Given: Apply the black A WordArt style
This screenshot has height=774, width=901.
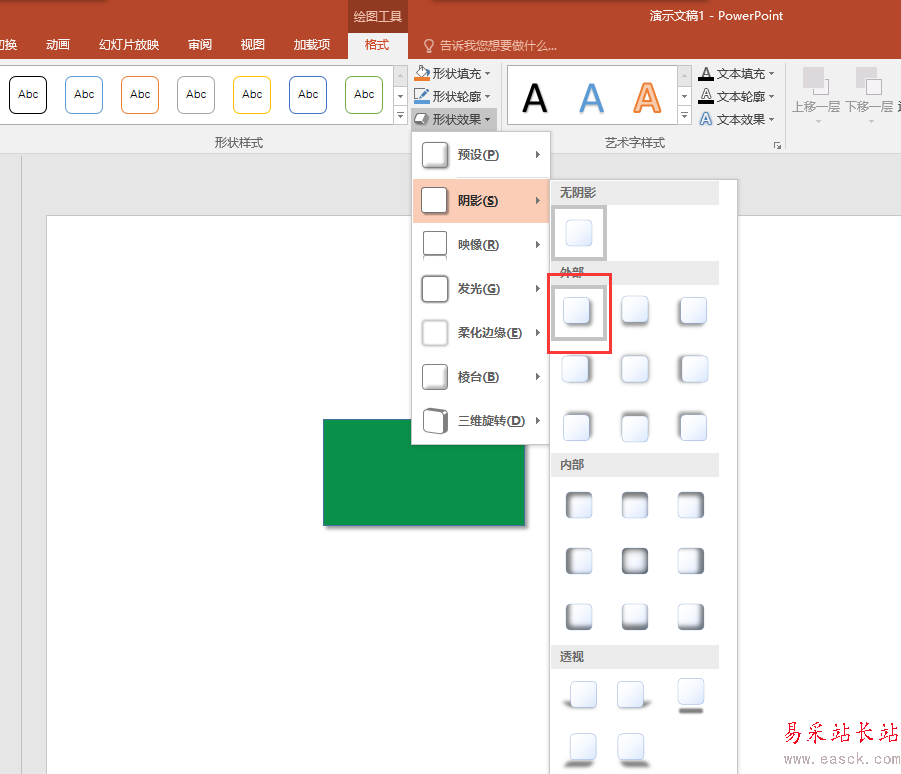Looking at the screenshot, I should pos(535,98).
